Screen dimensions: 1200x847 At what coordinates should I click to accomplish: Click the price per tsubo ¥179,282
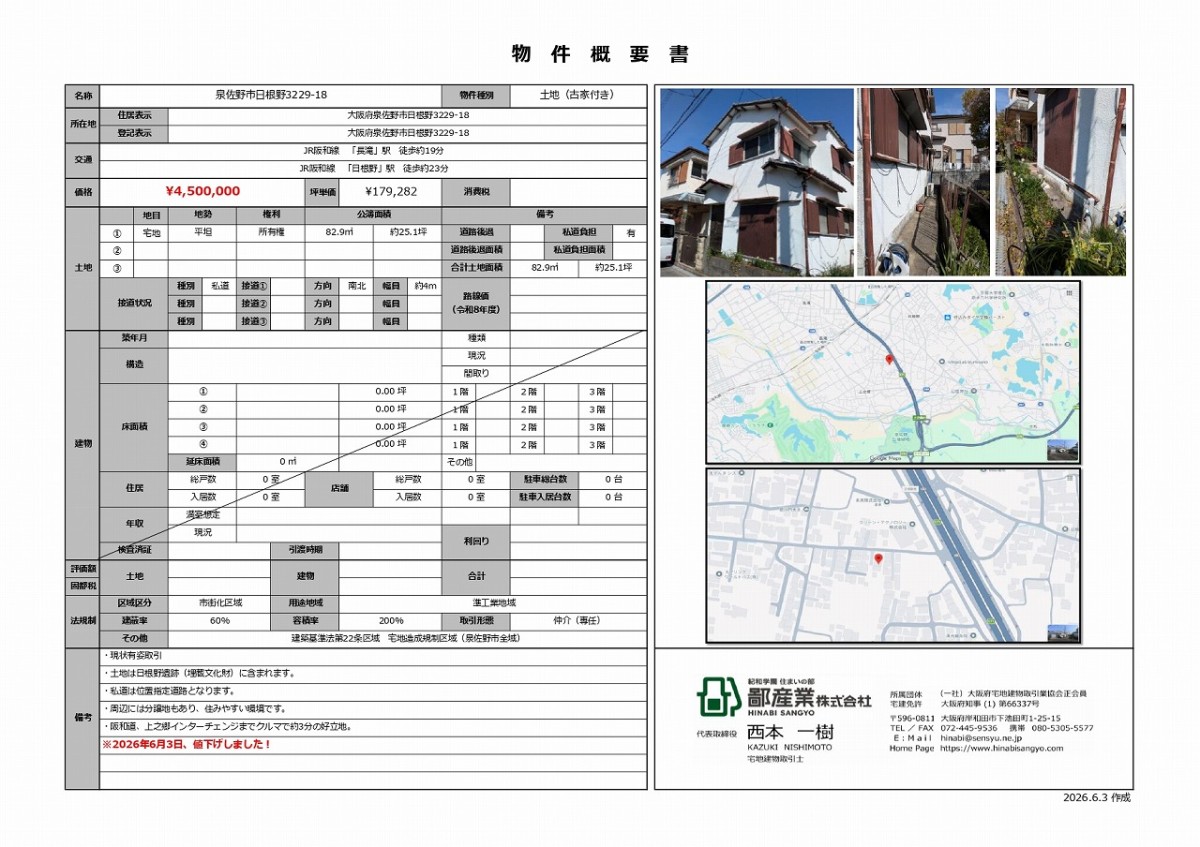coord(391,191)
